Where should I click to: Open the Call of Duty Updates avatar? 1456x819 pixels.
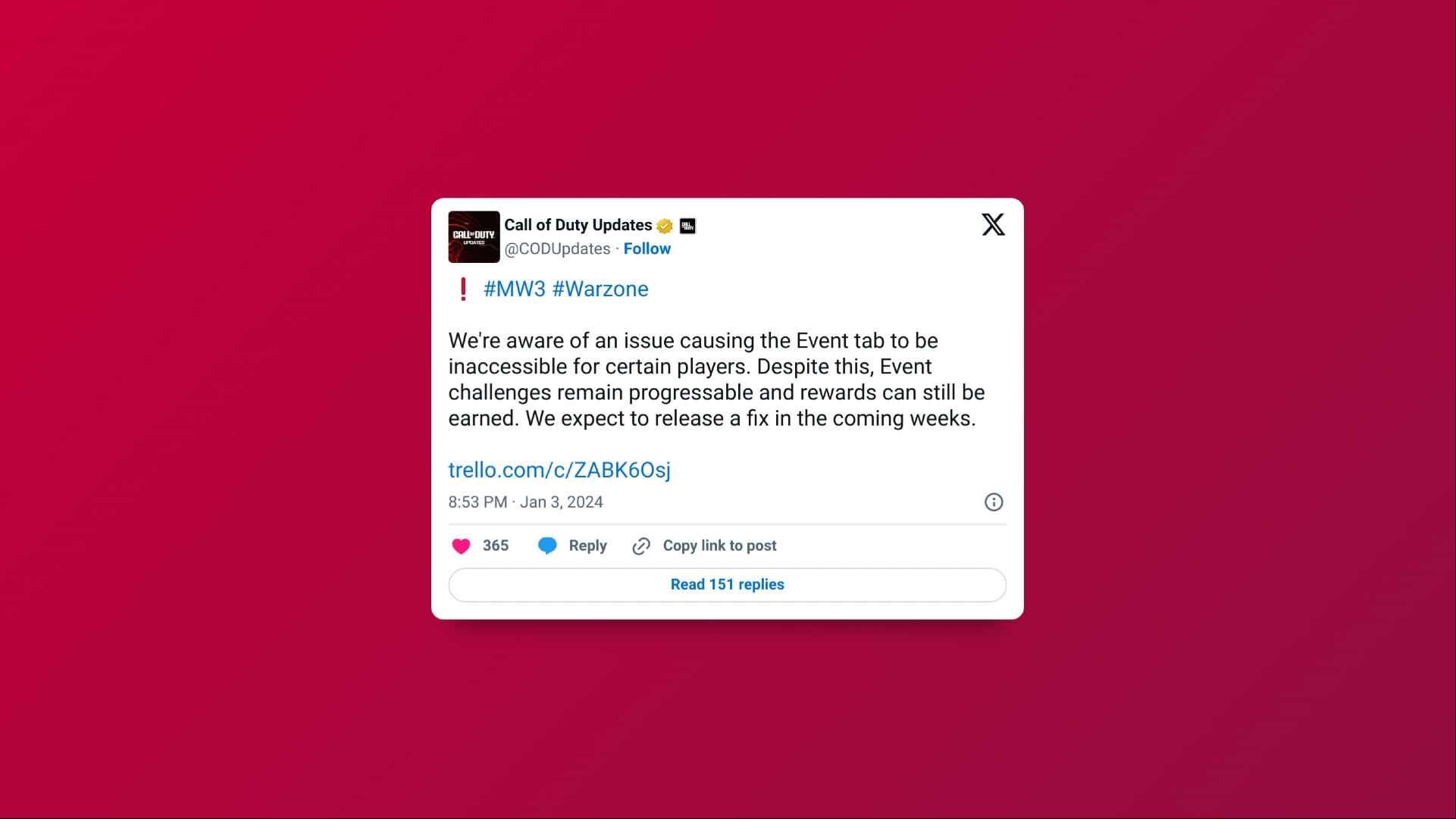(x=474, y=237)
